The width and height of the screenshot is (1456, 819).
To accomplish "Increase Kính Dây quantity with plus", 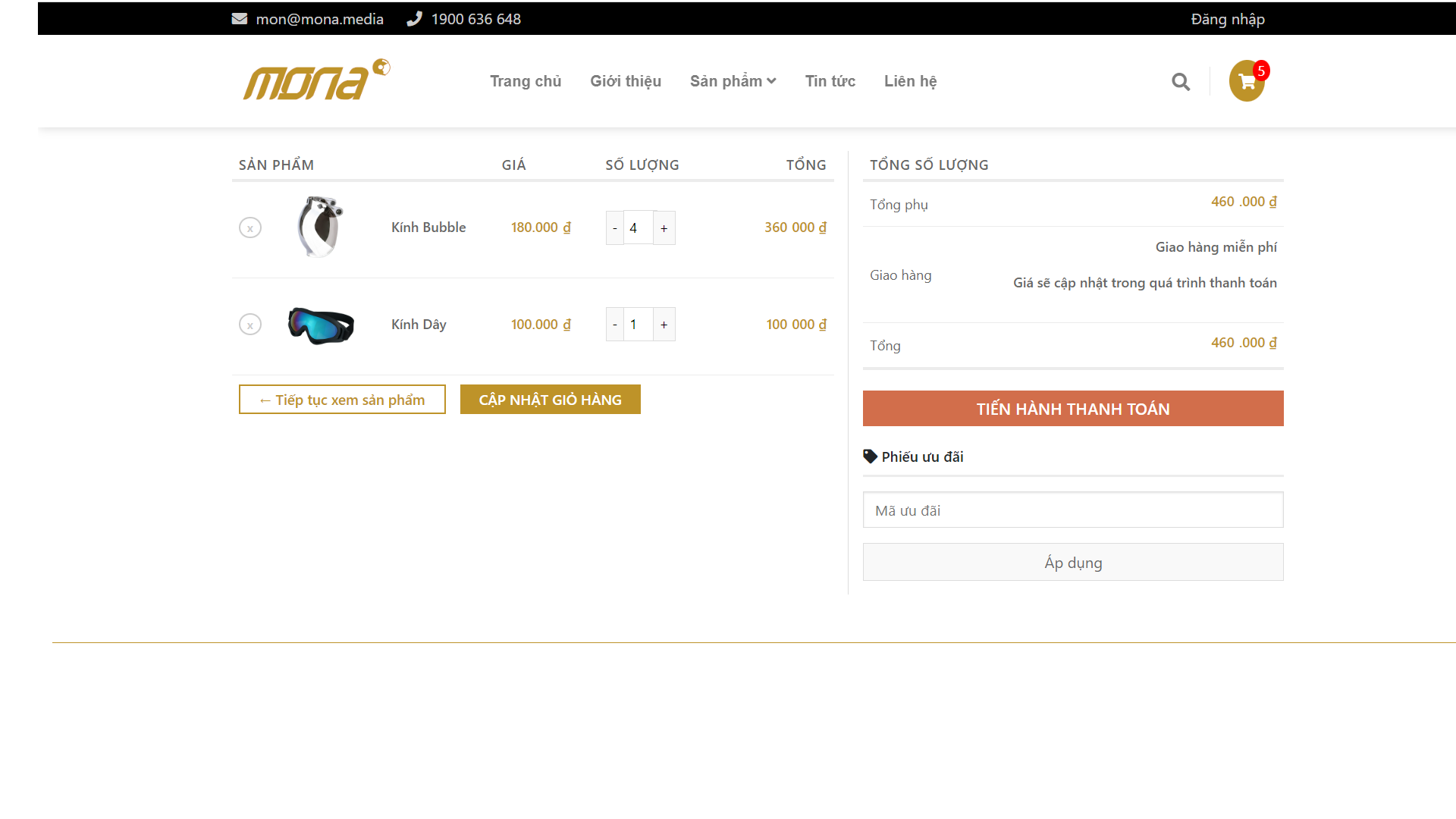I will point(664,325).
